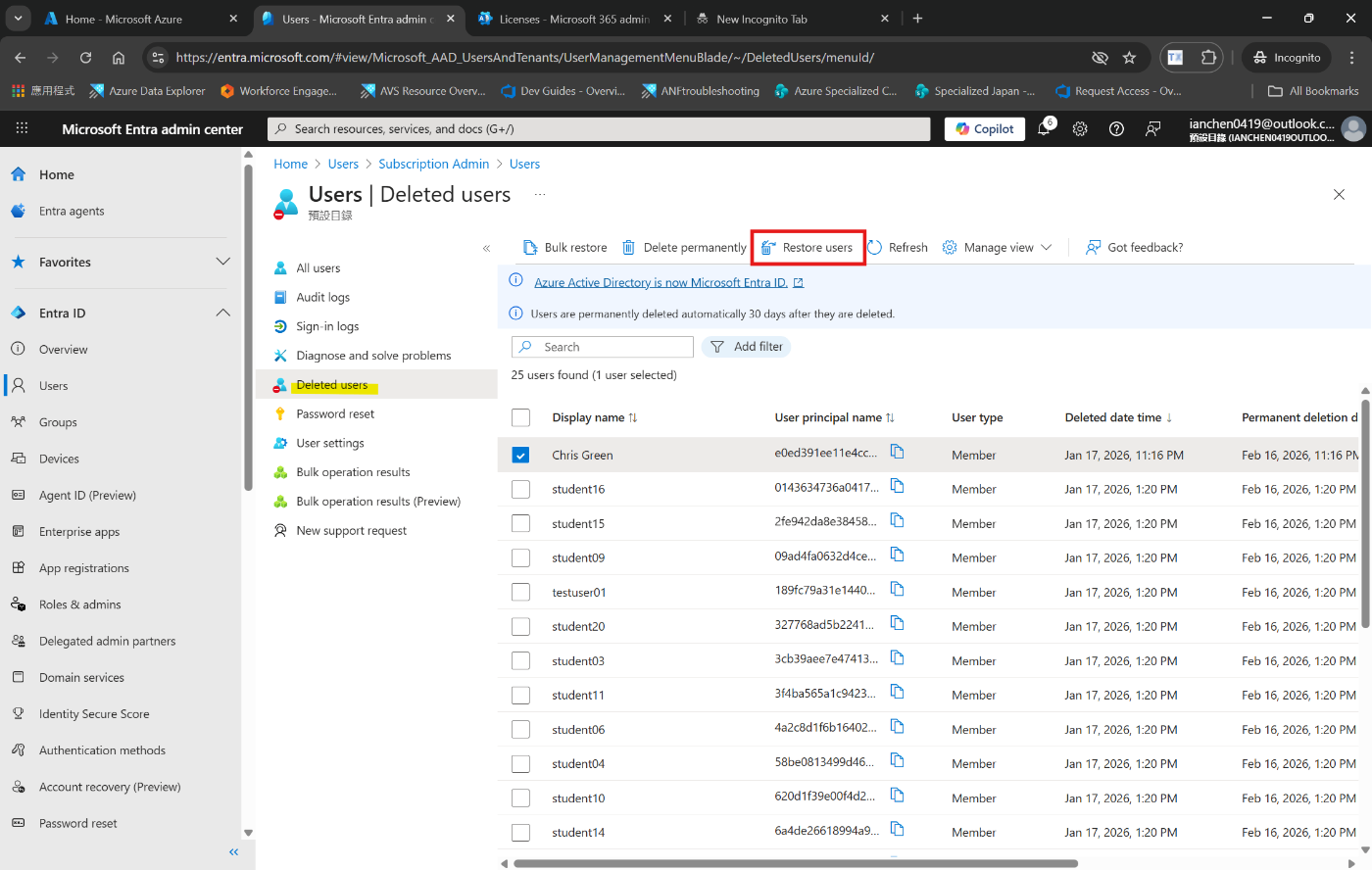Copy student03's user principal name

(897, 657)
